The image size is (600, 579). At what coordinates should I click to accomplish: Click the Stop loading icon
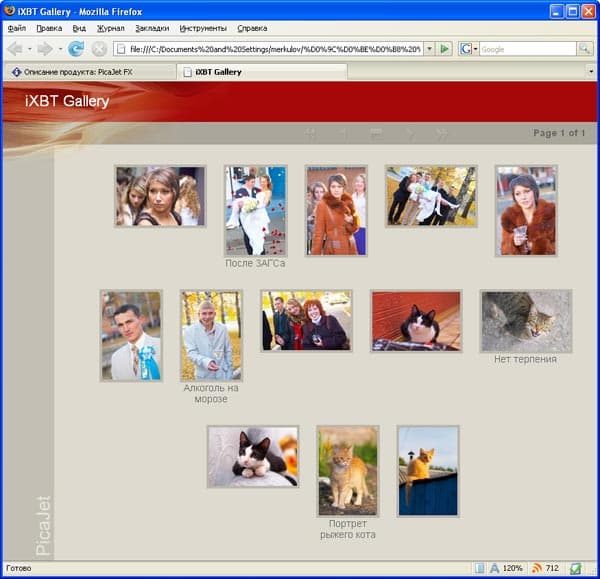point(99,49)
